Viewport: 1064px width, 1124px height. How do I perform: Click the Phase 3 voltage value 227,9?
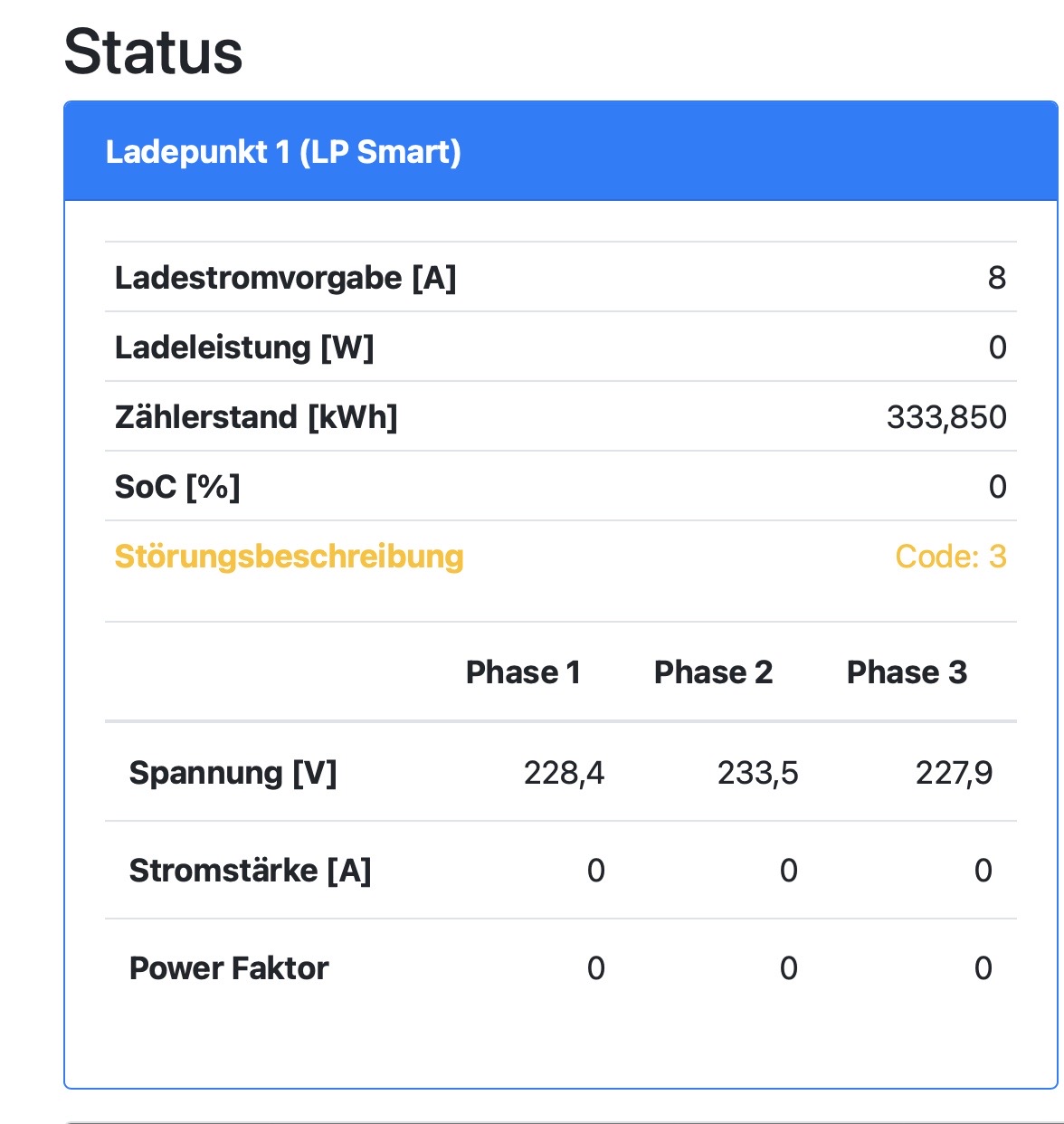pos(954,773)
